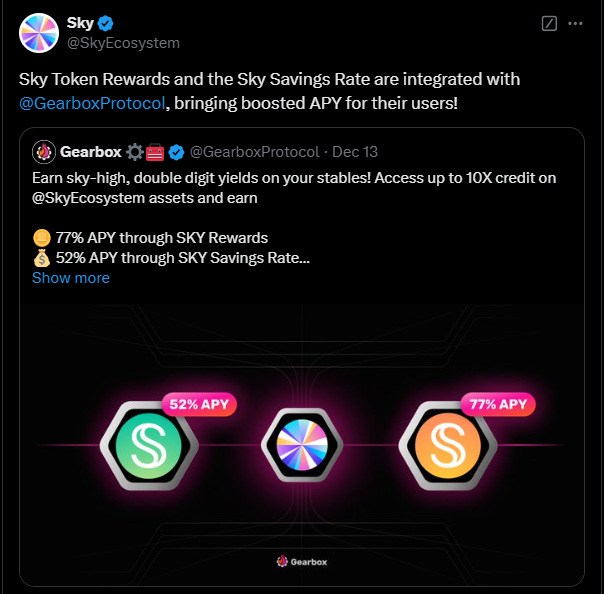Open the @SkyEcosystem handle under Sky

click(123, 43)
